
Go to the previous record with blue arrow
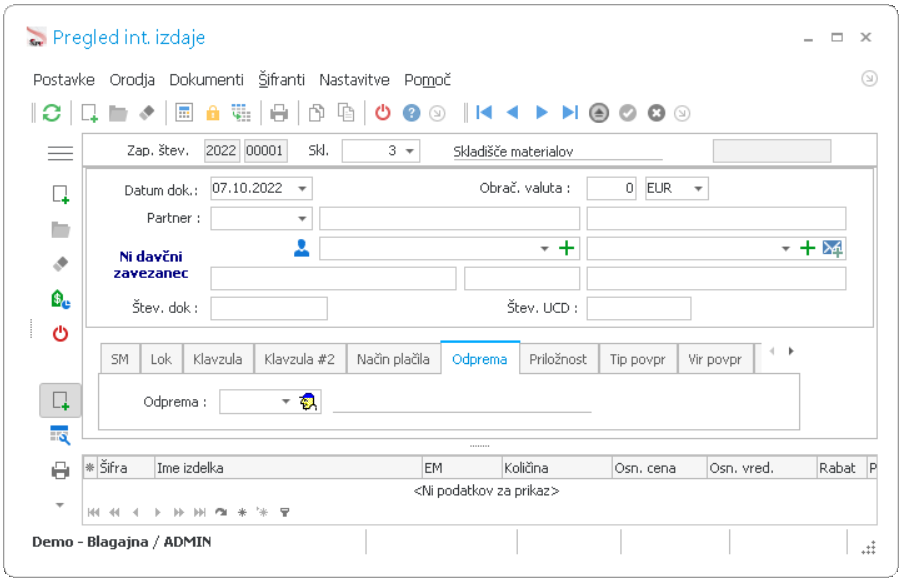513,113
